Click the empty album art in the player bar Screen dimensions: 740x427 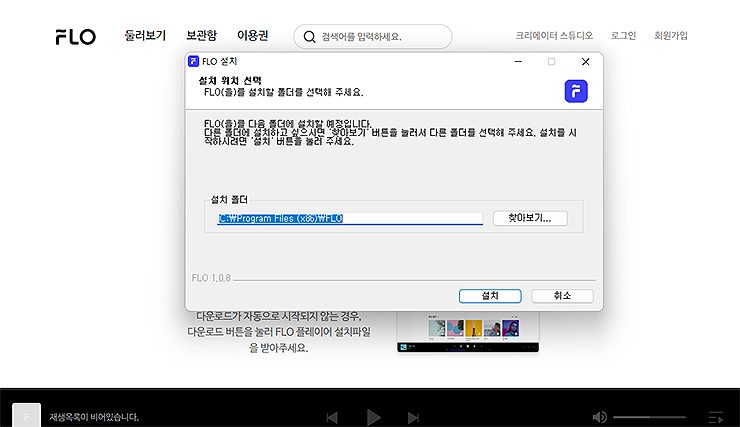coord(26,415)
